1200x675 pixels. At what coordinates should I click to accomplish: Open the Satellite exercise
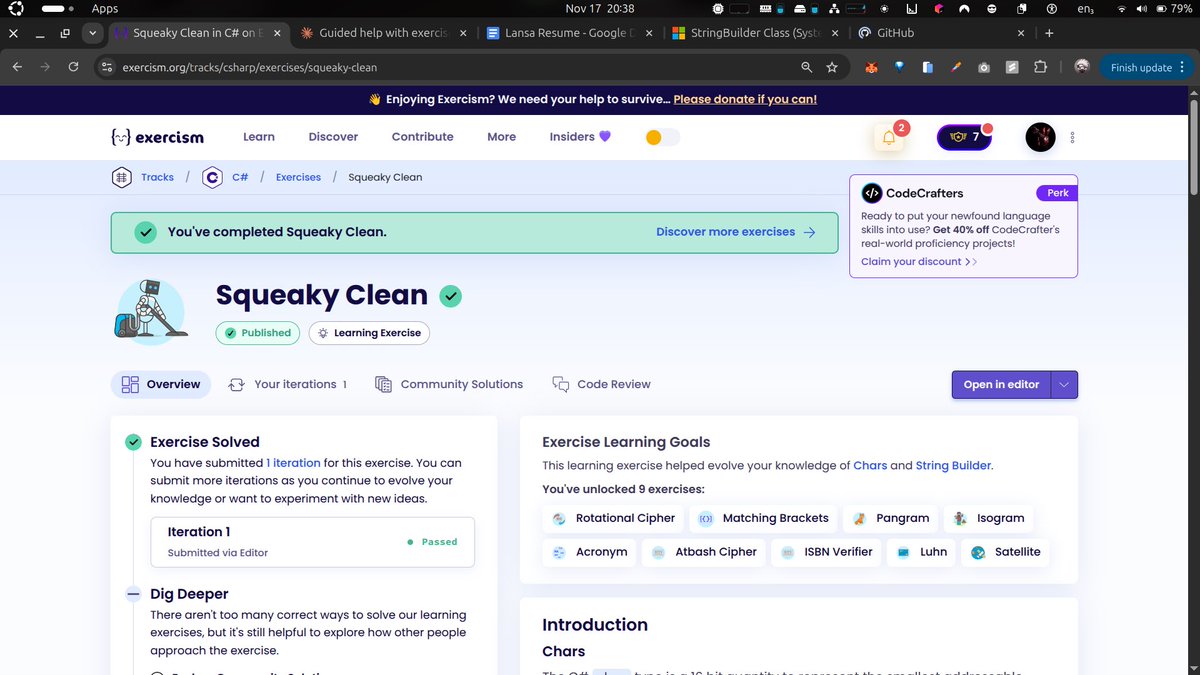pos(1005,552)
